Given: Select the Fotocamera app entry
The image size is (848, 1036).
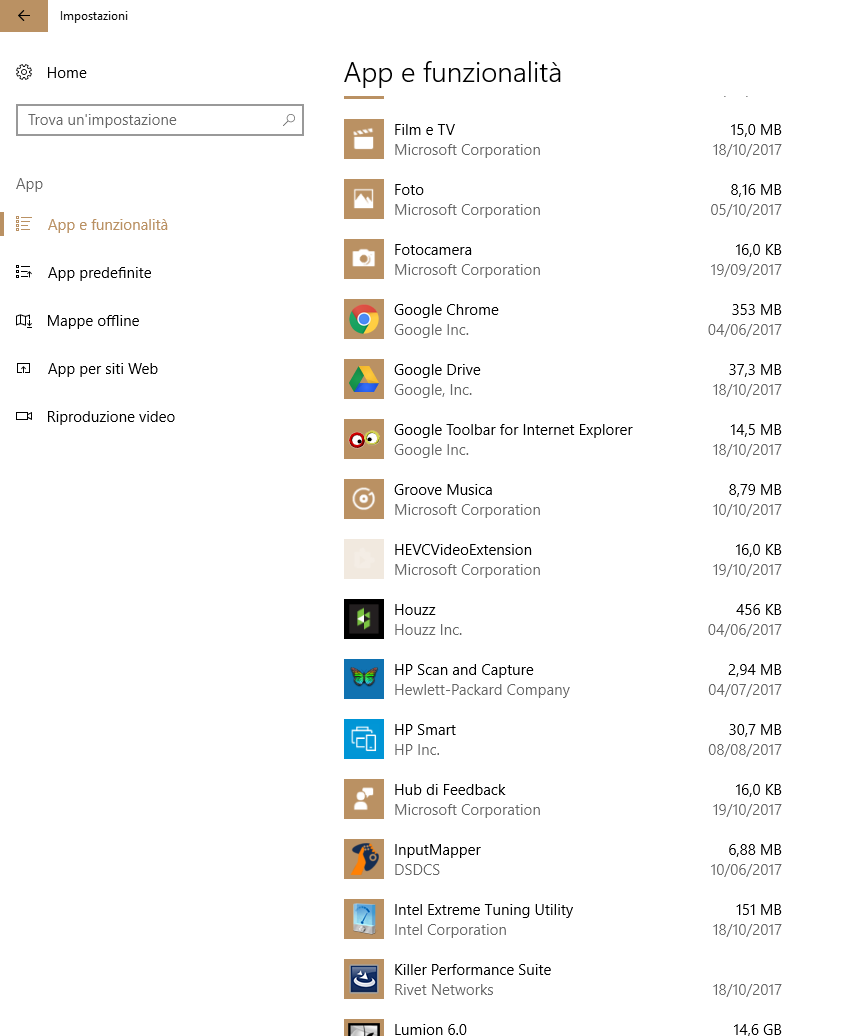Looking at the screenshot, I should (562, 259).
